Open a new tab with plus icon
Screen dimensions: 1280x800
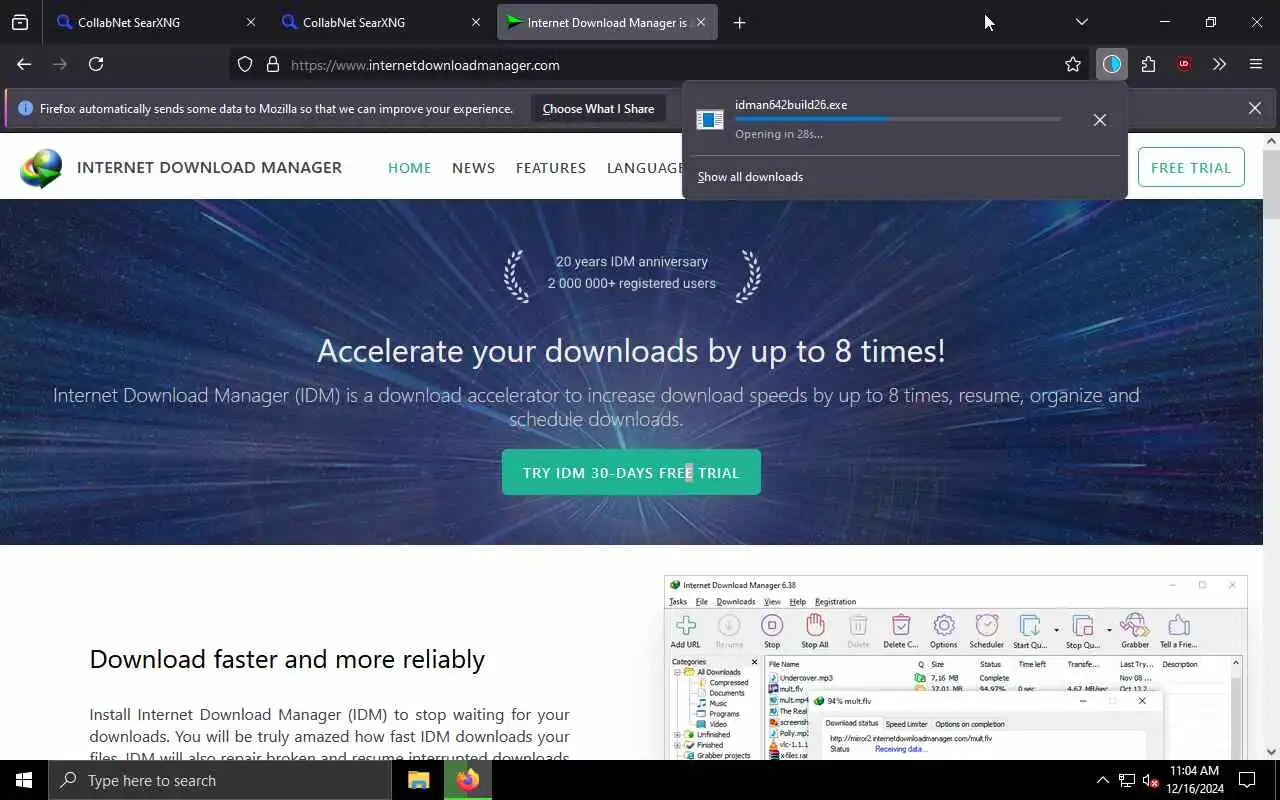coord(739,22)
